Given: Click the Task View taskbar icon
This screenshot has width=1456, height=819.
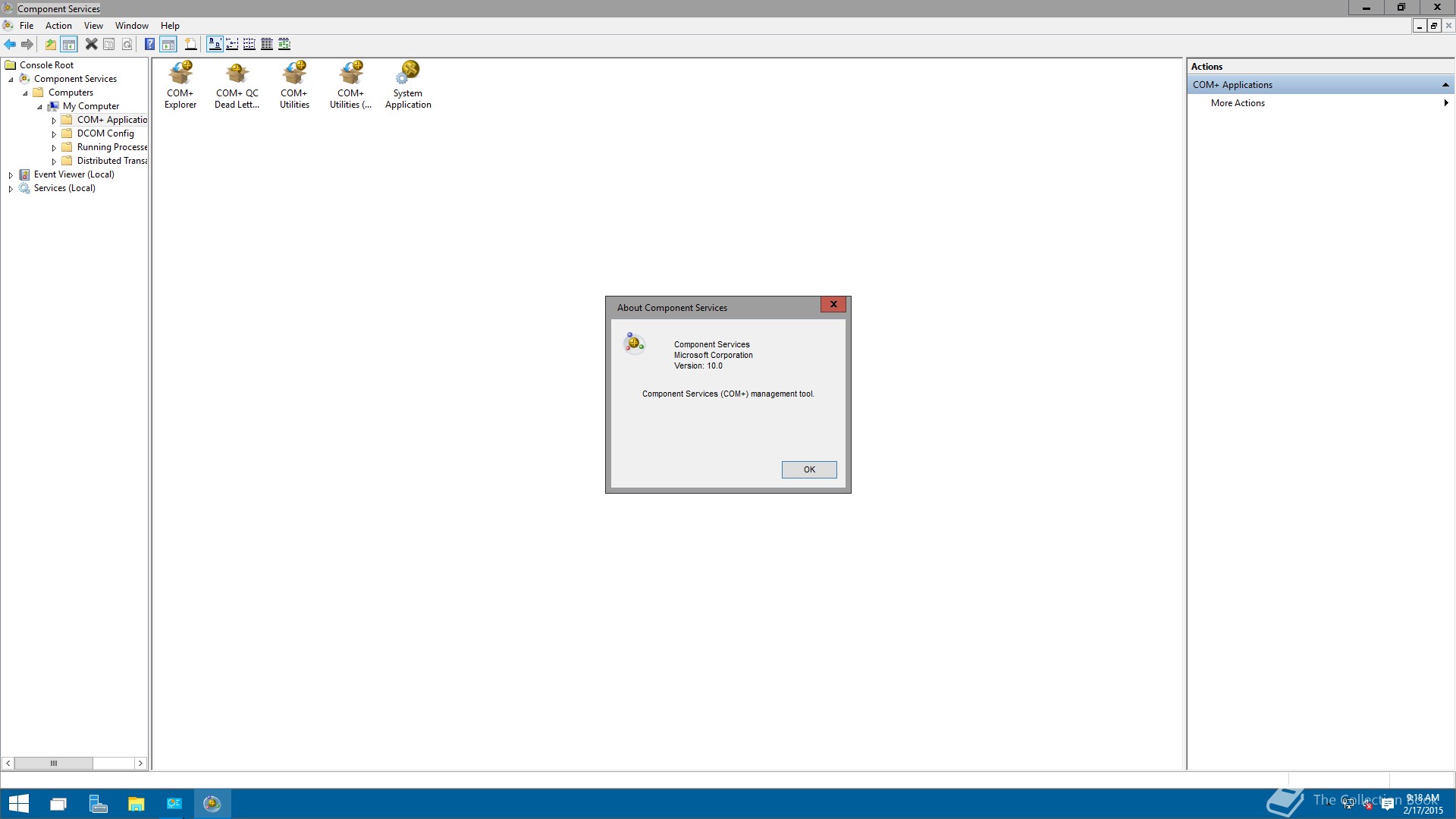Looking at the screenshot, I should [x=58, y=804].
